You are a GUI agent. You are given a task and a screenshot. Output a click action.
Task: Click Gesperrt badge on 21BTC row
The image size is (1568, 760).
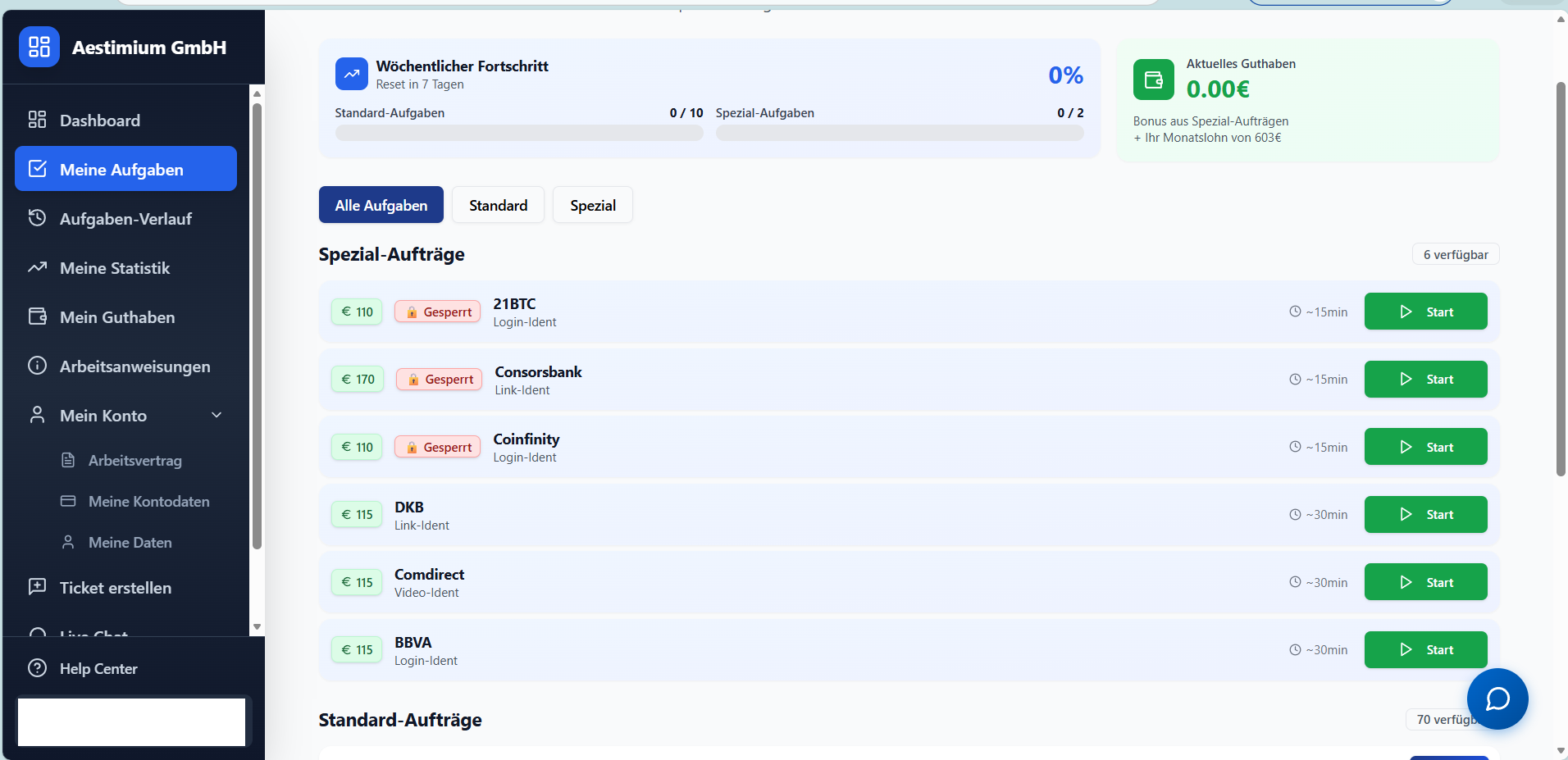(437, 312)
